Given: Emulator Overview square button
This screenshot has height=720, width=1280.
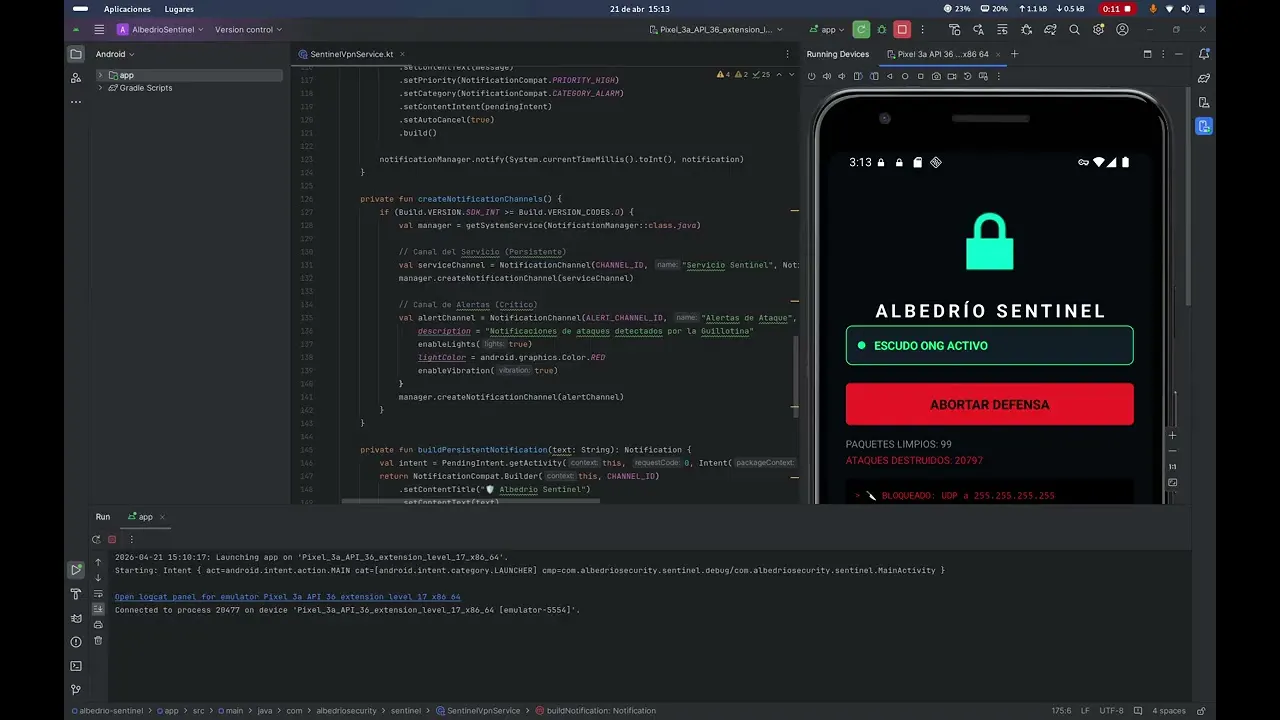Looking at the screenshot, I should (920, 76).
